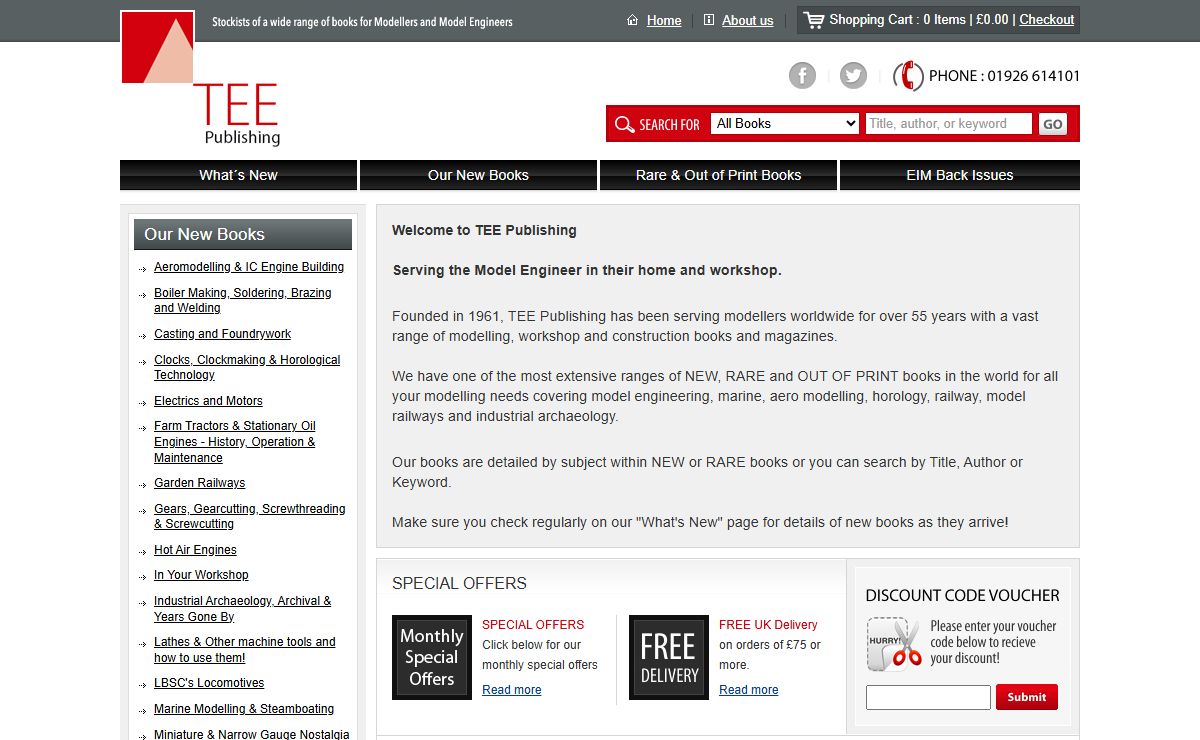Open Marine Modelling & Steamboating category
Screen dimensions: 1200x740
tap(244, 709)
